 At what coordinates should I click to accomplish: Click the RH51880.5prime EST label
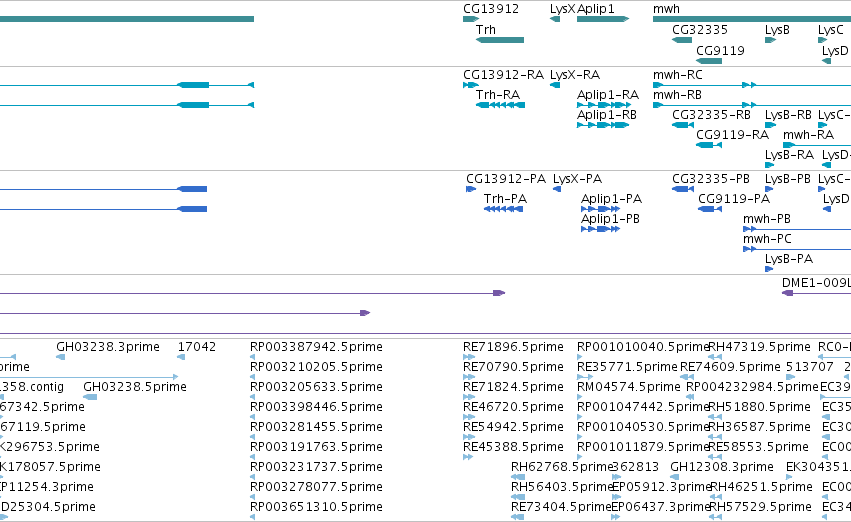point(759,407)
